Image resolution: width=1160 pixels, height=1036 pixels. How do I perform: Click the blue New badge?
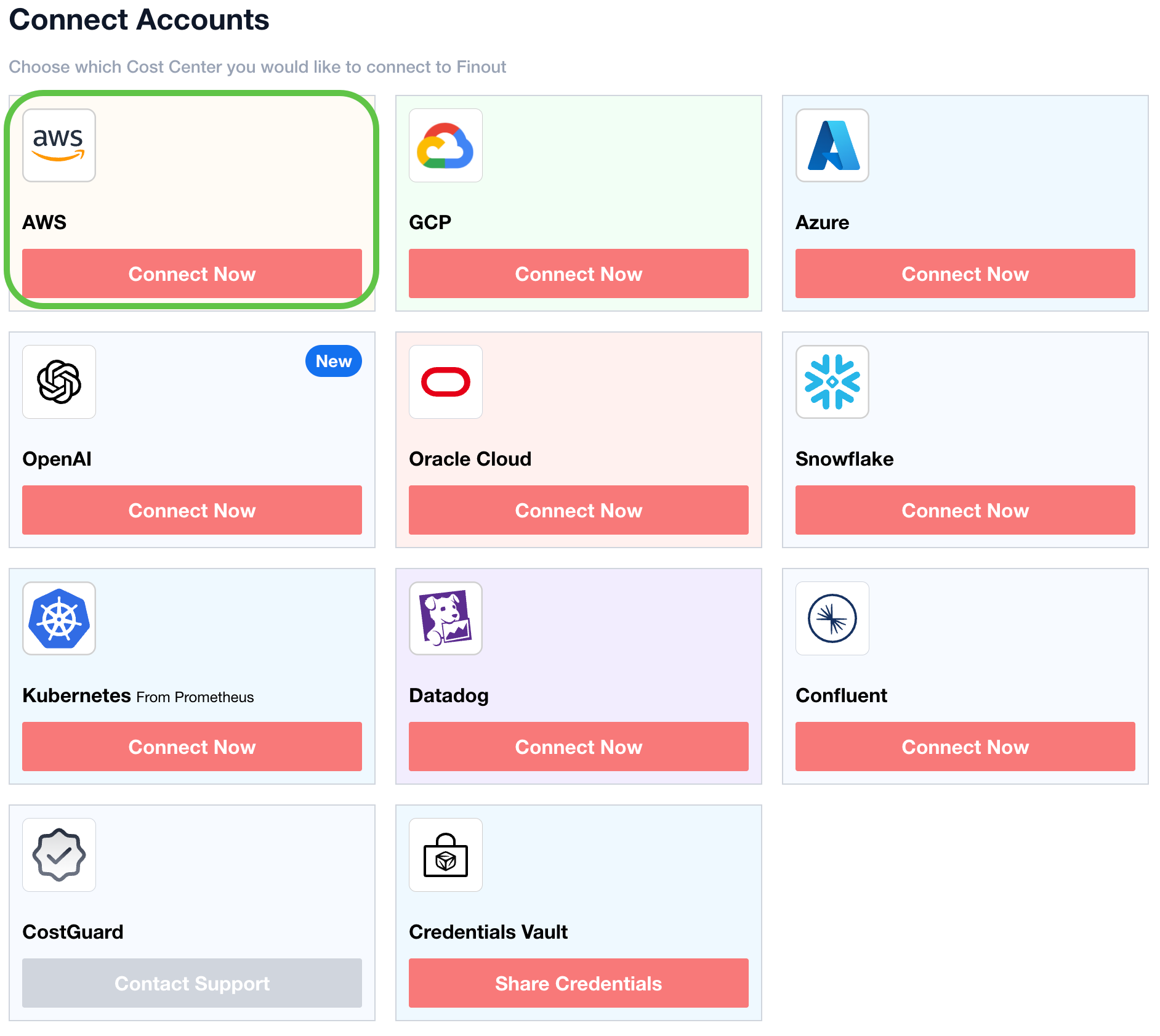[x=333, y=361]
